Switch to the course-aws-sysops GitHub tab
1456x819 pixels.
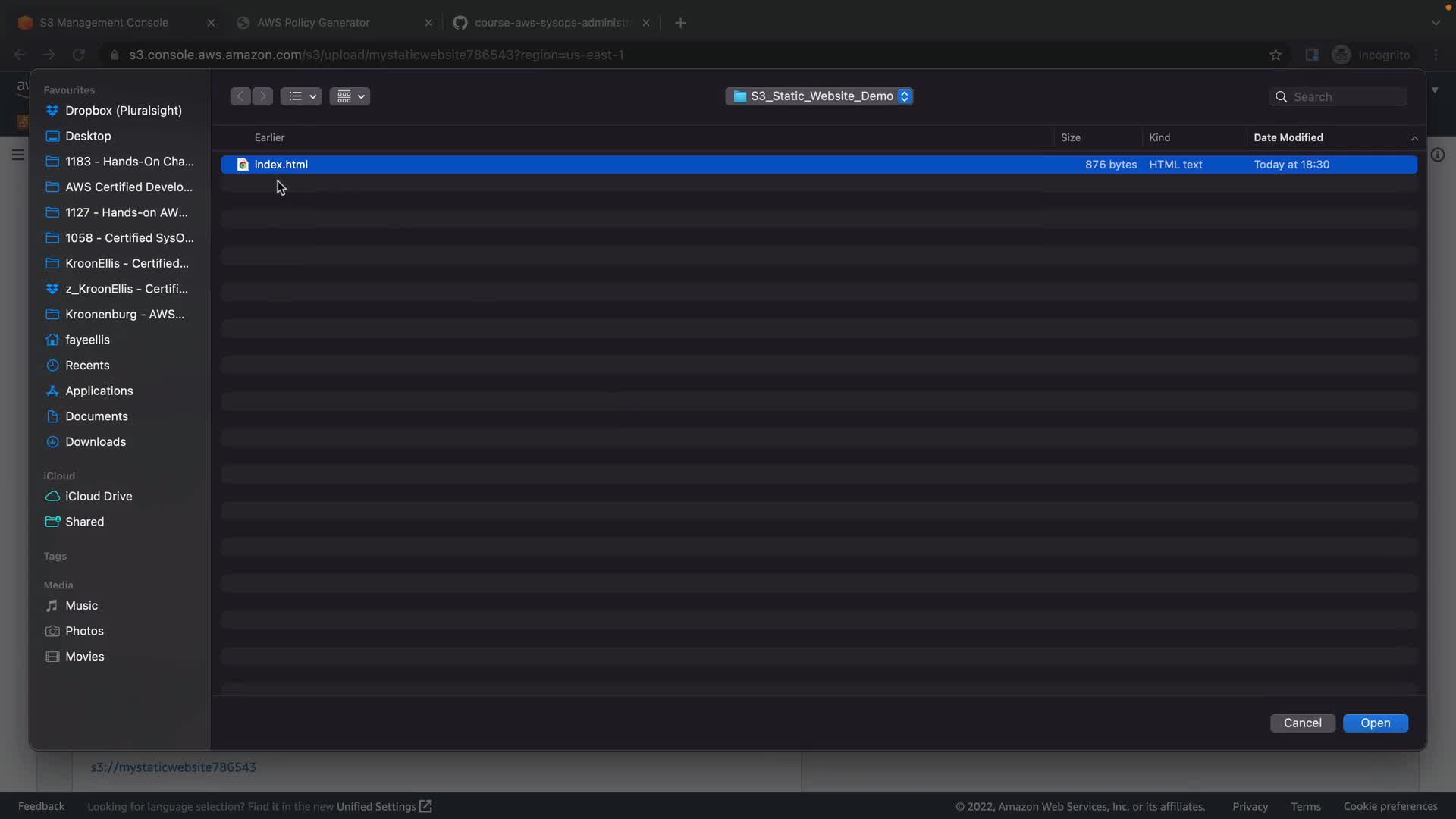coord(551,23)
